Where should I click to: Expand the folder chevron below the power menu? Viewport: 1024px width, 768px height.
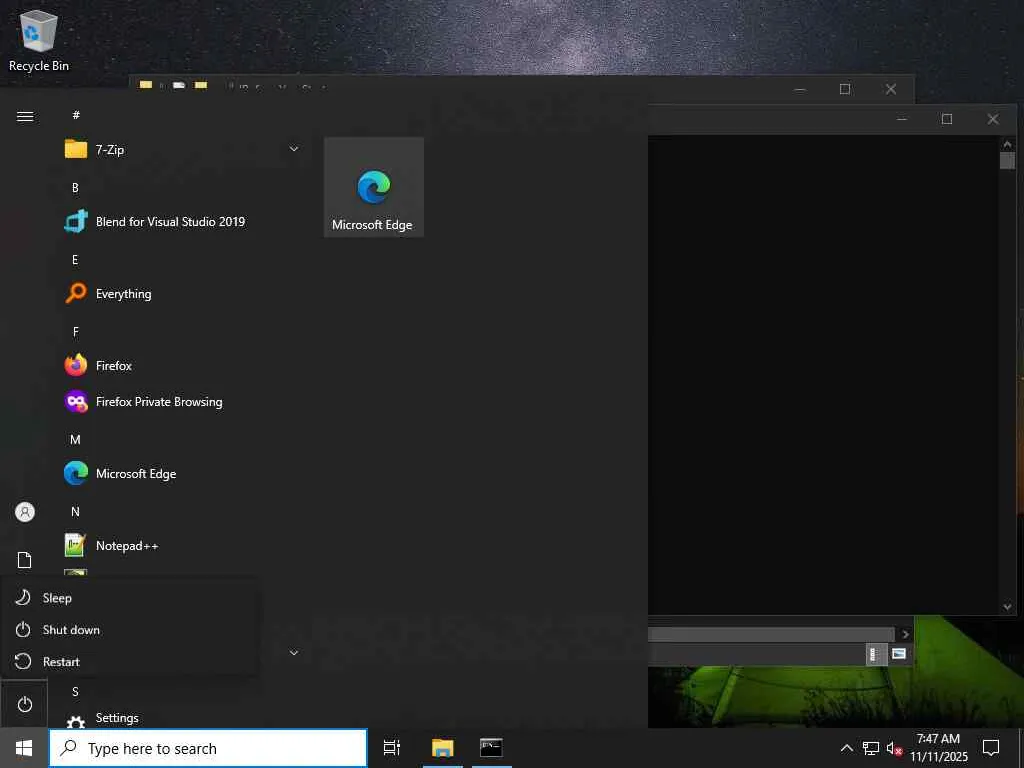pos(294,652)
